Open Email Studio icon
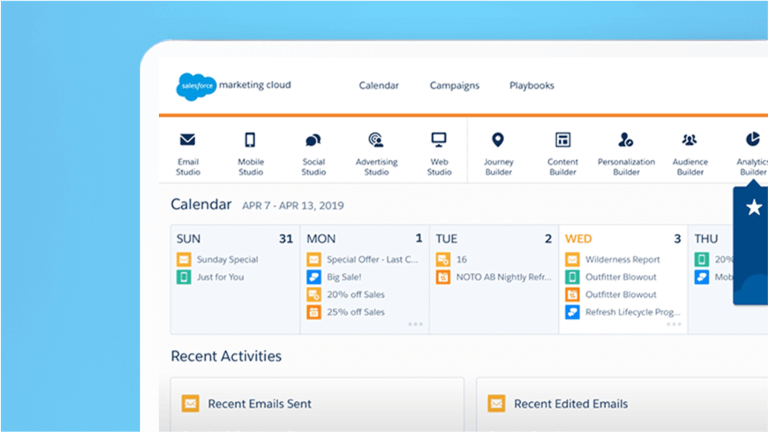This screenshot has height=432, width=768. [x=188, y=141]
